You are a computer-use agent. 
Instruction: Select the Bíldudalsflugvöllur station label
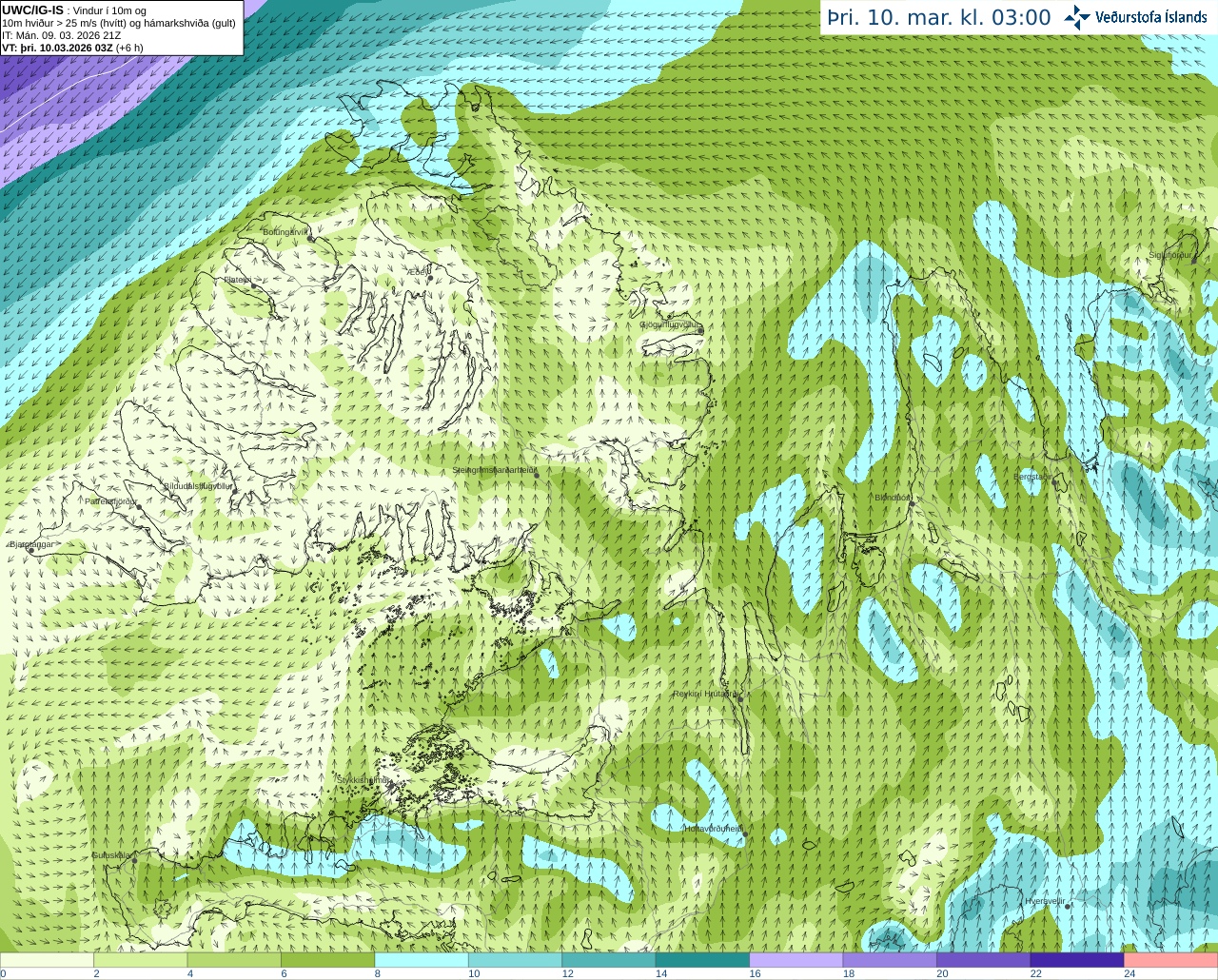[198, 485]
